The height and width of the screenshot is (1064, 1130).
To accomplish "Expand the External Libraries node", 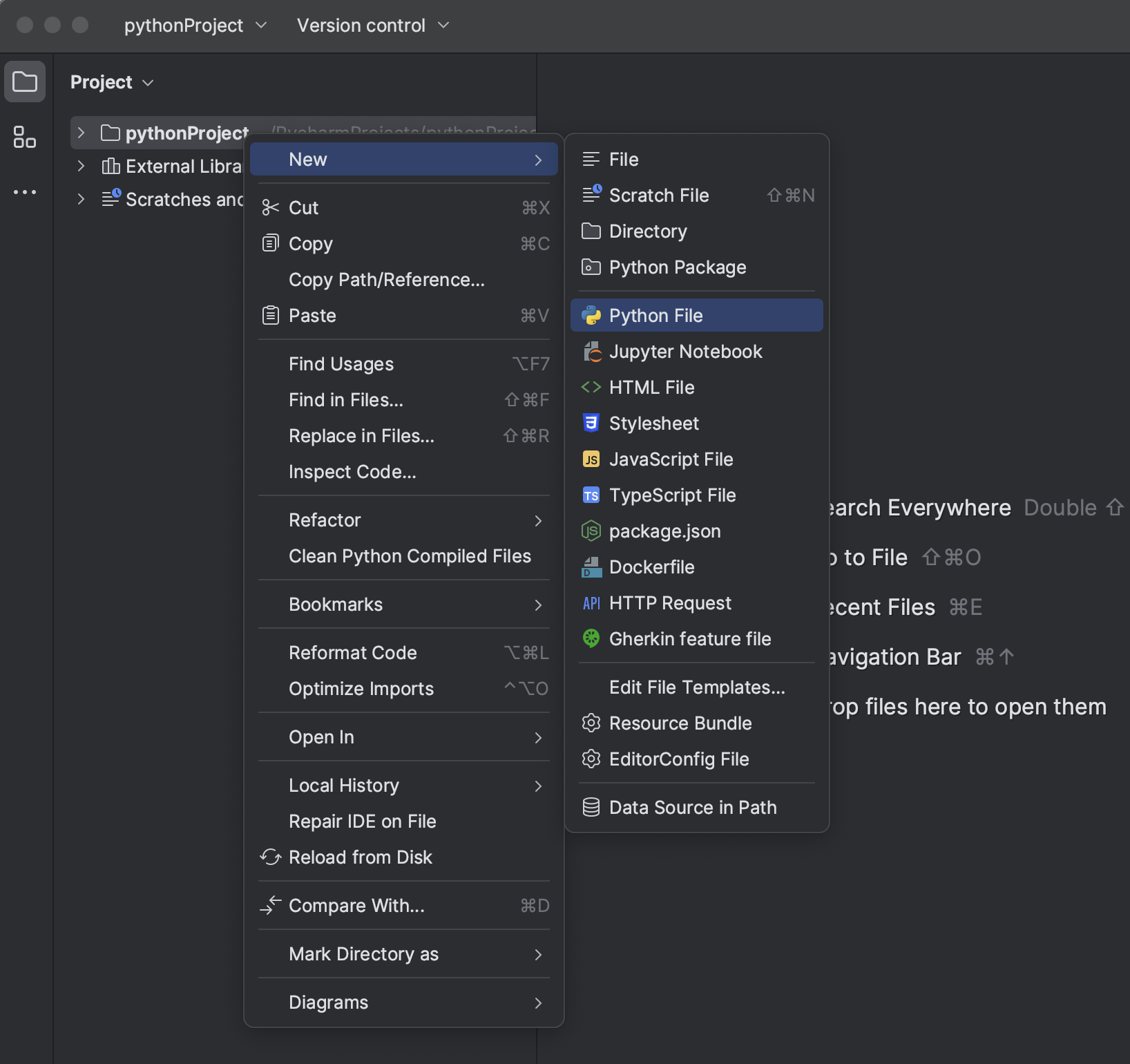I will (x=81, y=166).
